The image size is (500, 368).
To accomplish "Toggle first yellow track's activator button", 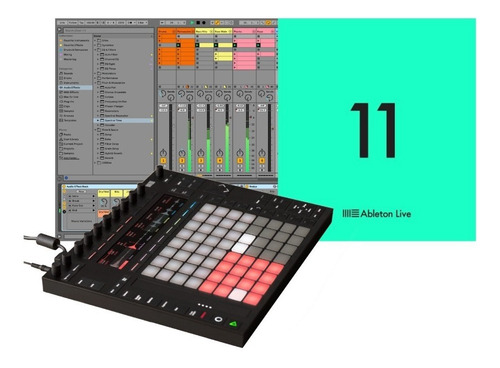I will [201, 161].
